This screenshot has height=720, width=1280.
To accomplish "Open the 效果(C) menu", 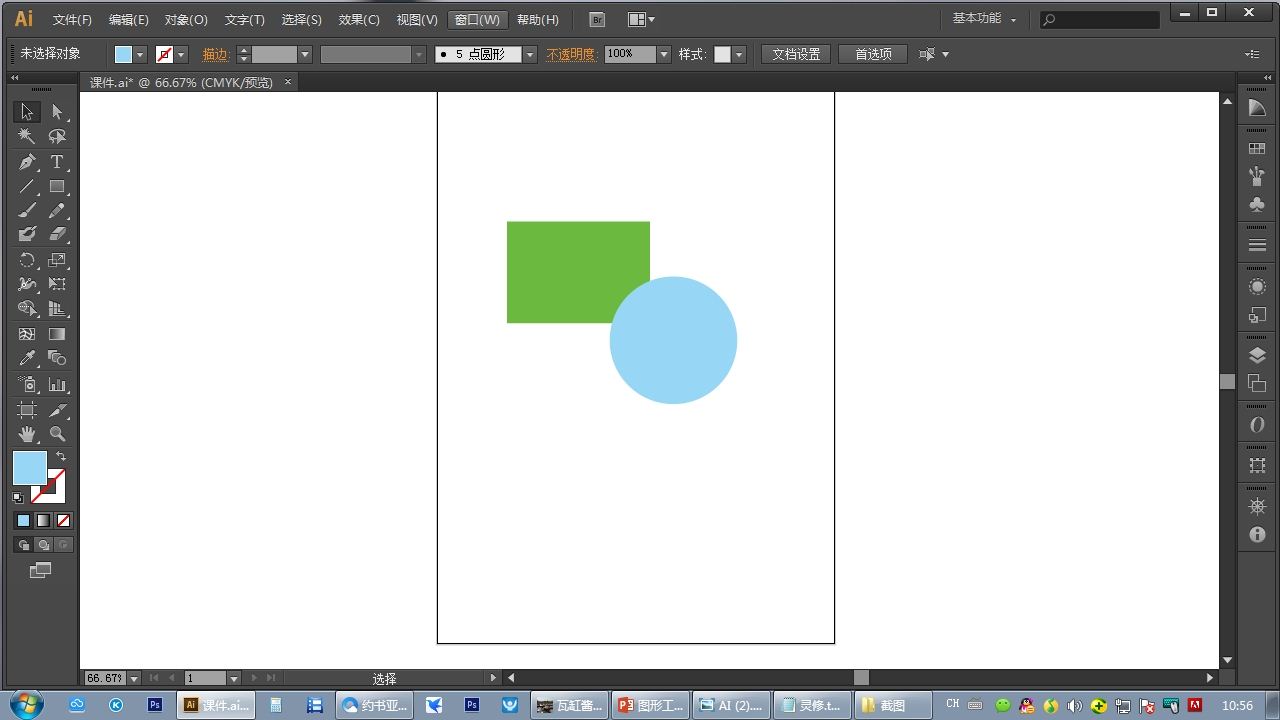I will coord(359,20).
